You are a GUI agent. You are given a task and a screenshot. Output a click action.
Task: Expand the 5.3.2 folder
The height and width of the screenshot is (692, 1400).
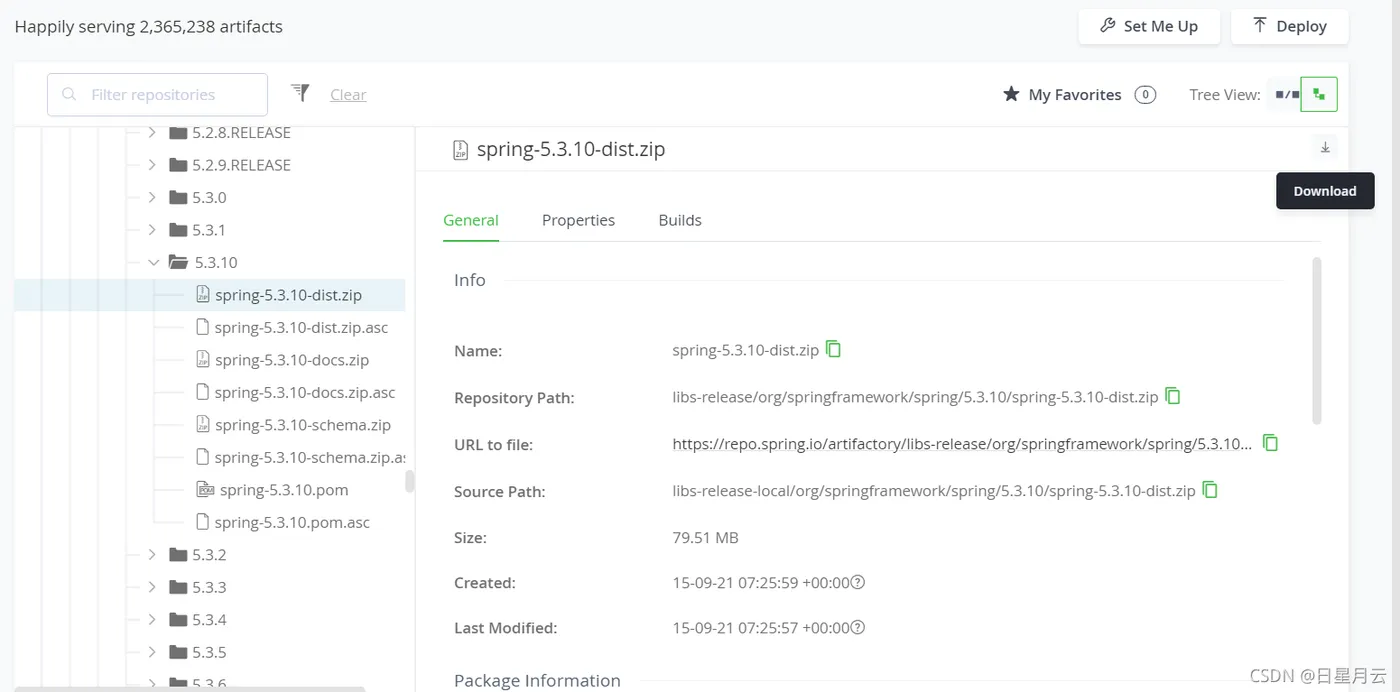point(152,554)
